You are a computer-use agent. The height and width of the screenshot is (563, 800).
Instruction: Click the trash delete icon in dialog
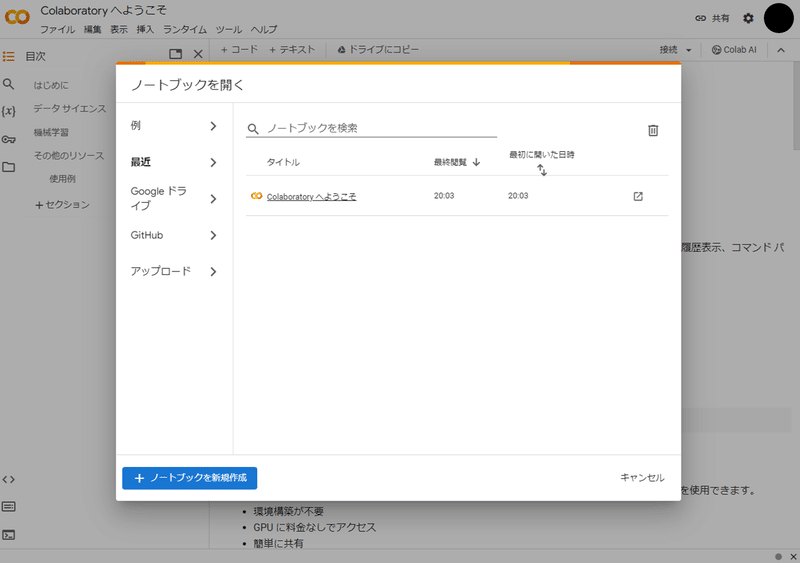pos(653,131)
